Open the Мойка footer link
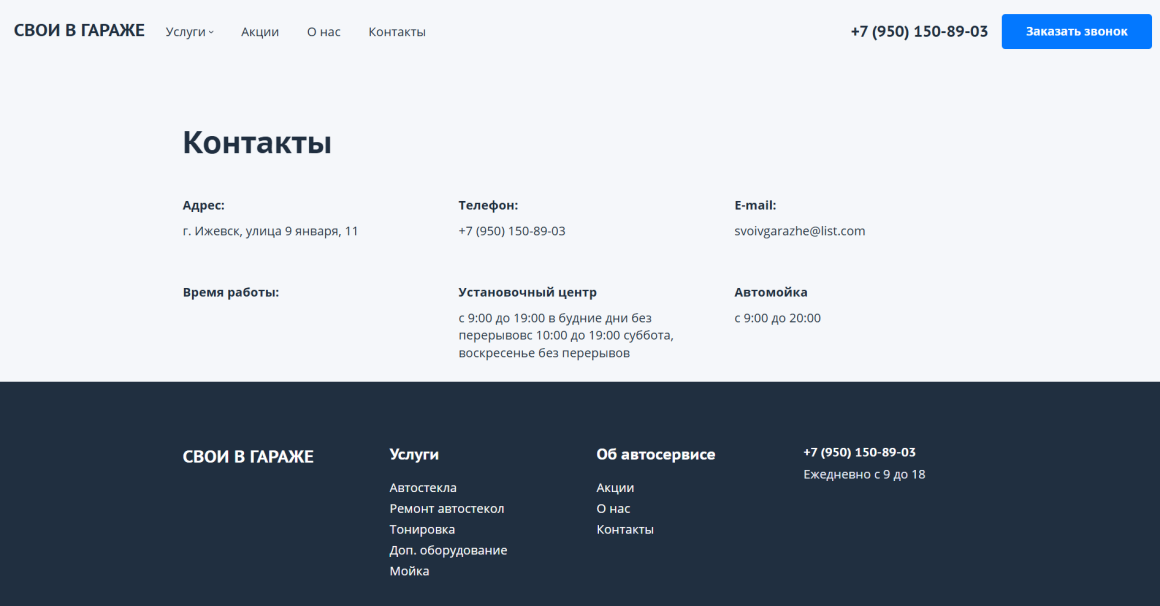 409,572
